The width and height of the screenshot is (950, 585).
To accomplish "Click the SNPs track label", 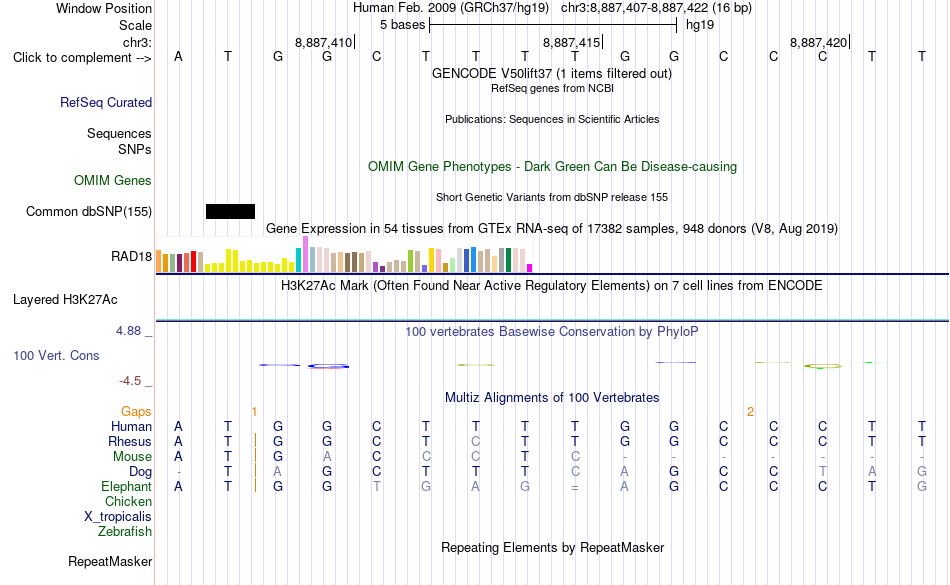I will tap(135, 149).
